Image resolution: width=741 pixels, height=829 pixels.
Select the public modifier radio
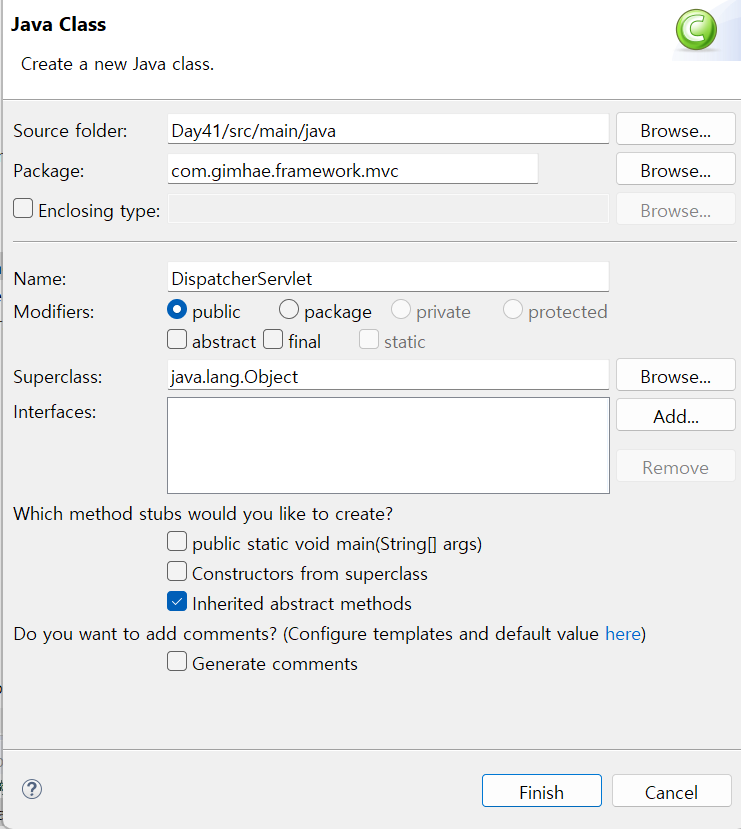(x=177, y=310)
